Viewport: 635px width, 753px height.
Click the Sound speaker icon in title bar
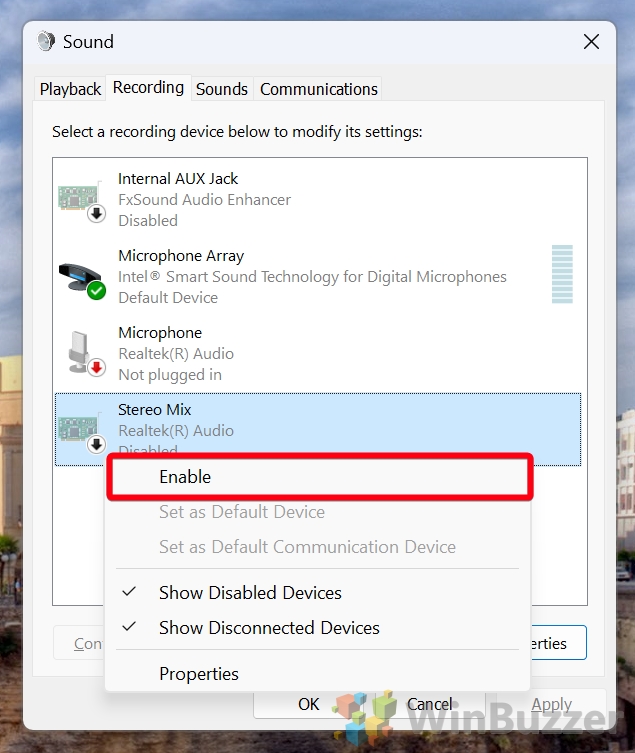click(46, 42)
